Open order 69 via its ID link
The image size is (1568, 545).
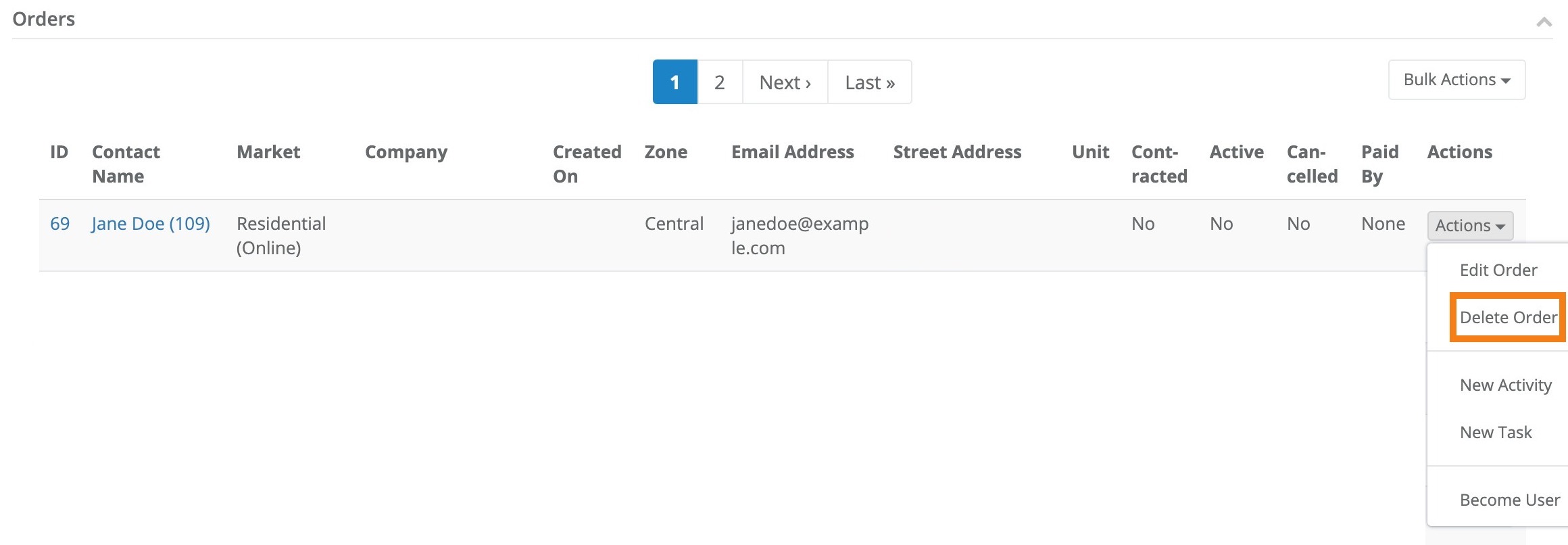click(59, 223)
